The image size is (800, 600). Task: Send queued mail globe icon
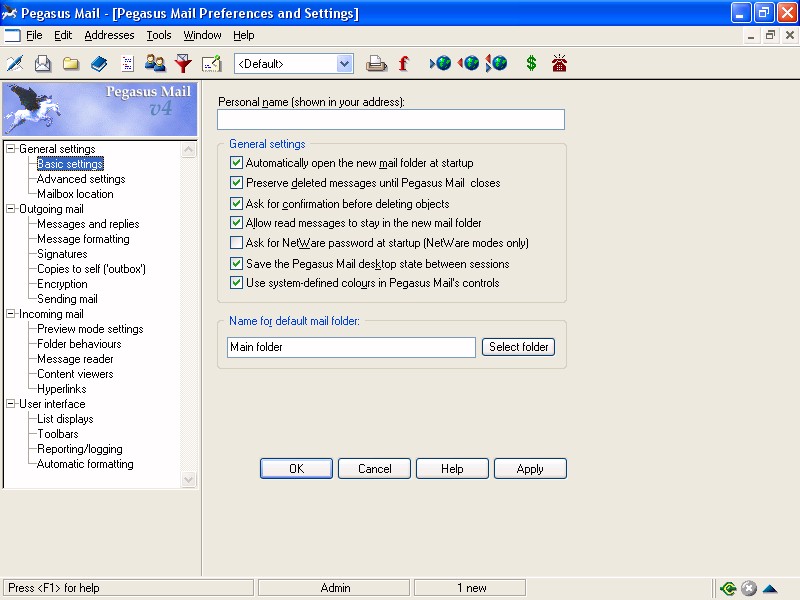coord(468,63)
